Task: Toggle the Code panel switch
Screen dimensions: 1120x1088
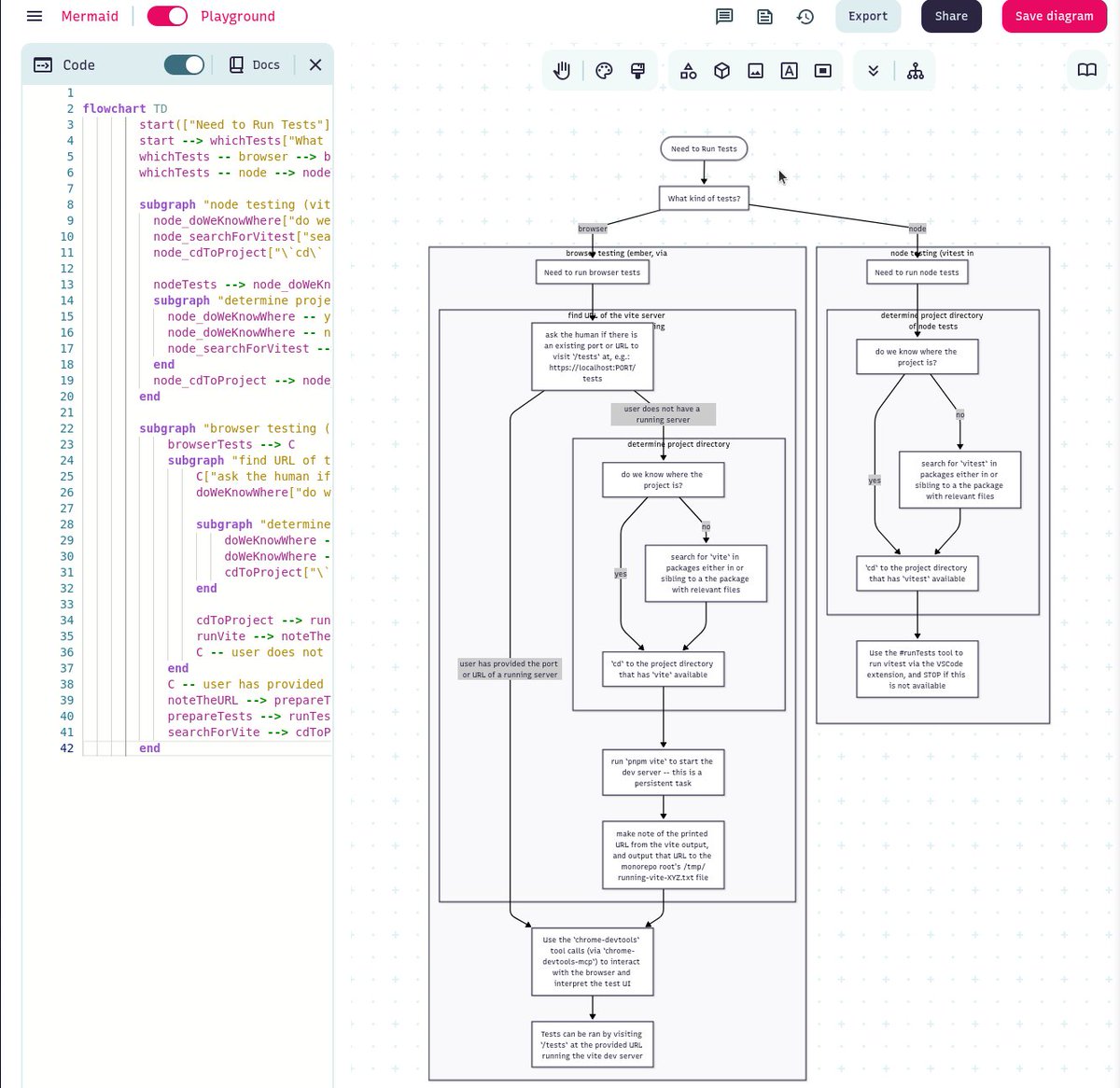Action: 184,64
